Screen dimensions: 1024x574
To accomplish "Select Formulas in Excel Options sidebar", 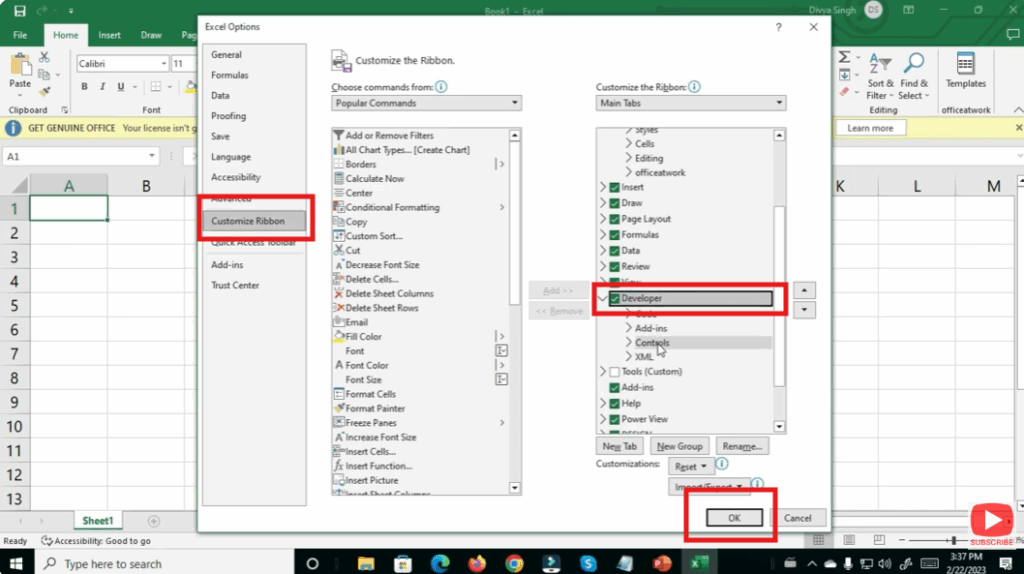I will click(x=229, y=75).
